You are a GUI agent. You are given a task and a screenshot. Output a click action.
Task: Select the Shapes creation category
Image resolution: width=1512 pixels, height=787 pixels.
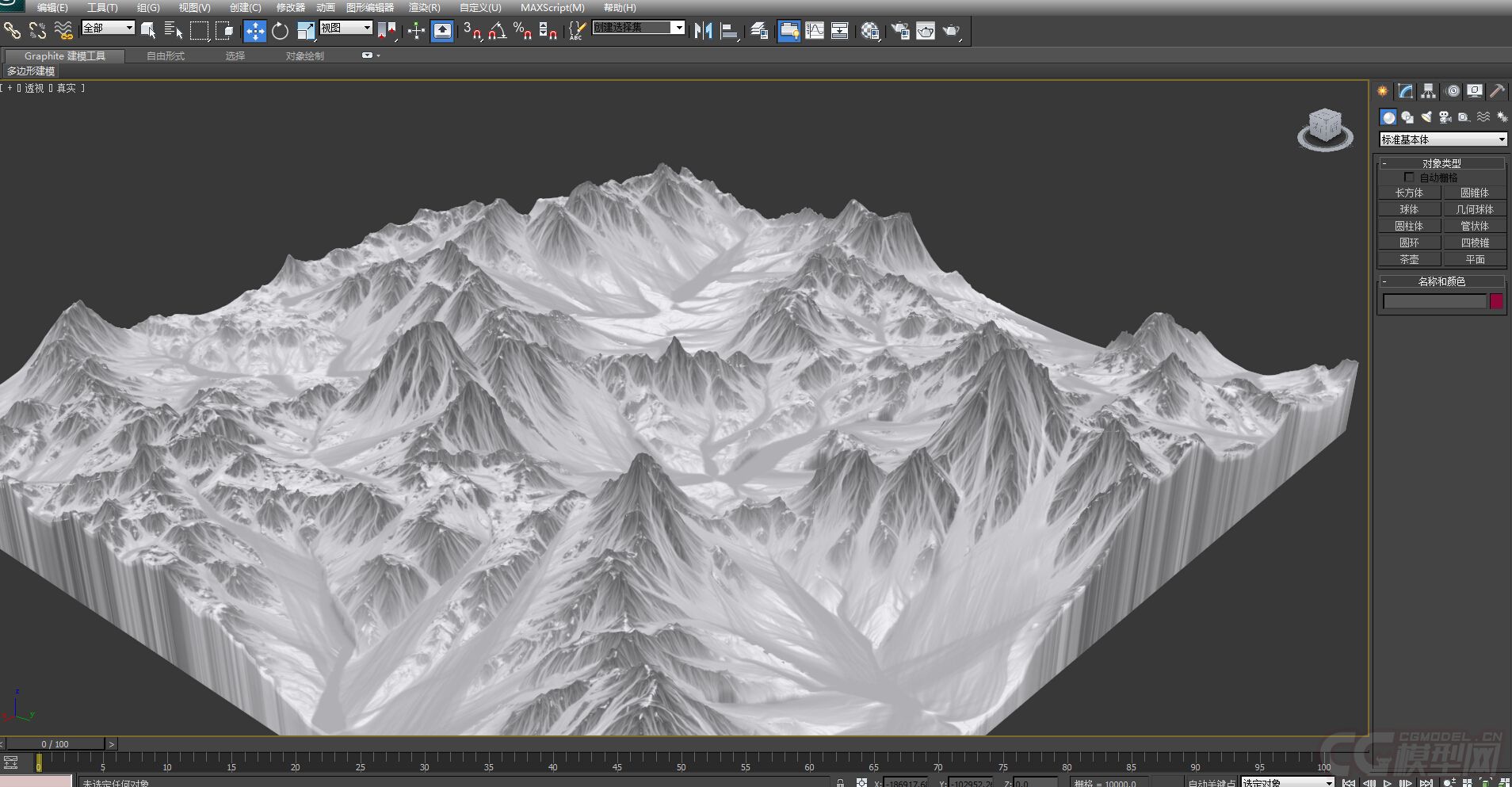tap(1408, 117)
